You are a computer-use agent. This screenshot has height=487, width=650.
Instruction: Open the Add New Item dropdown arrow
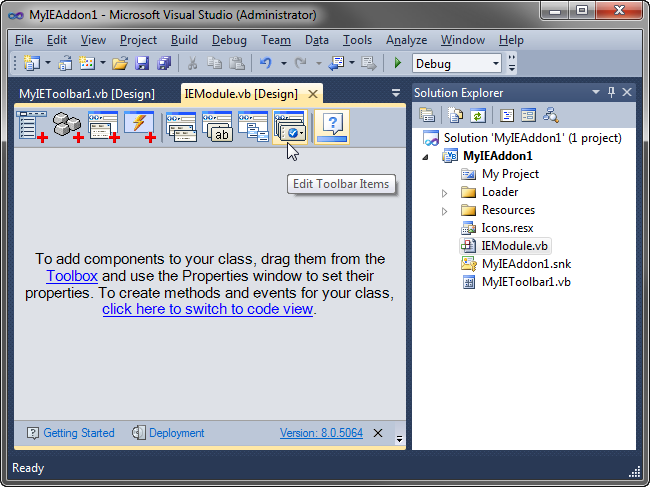click(x=103, y=63)
